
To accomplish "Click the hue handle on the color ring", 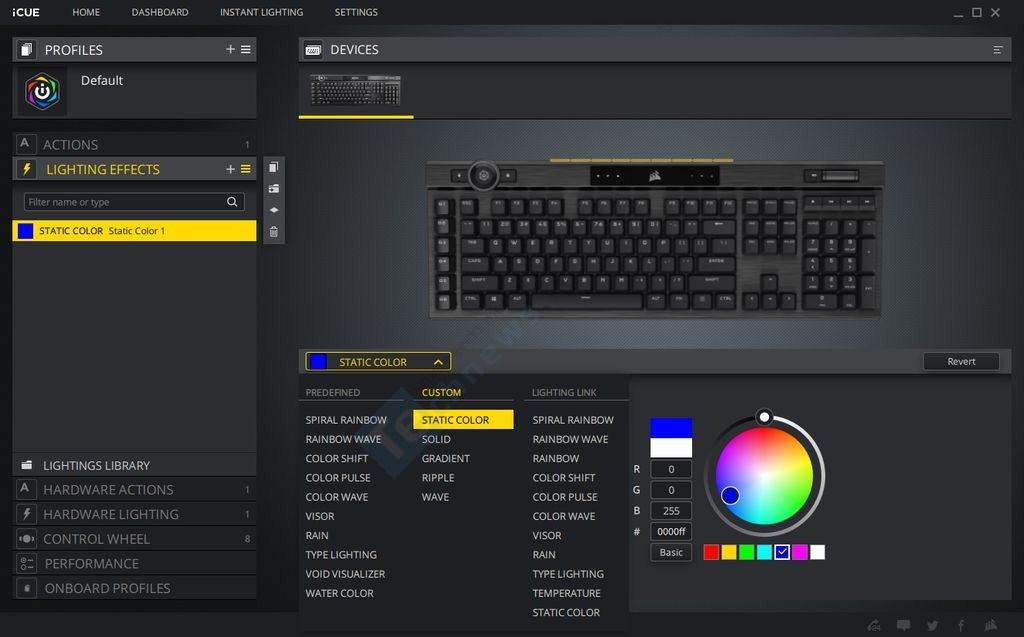I will coord(764,417).
